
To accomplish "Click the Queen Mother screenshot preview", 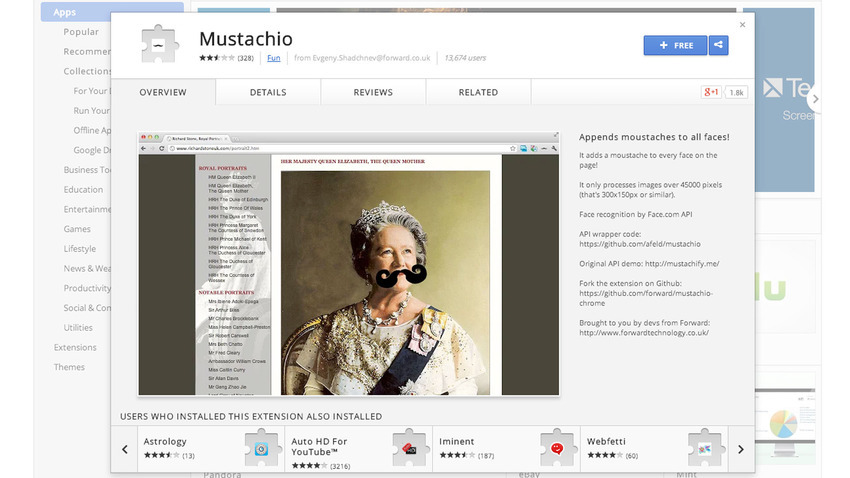I will 348,261.
